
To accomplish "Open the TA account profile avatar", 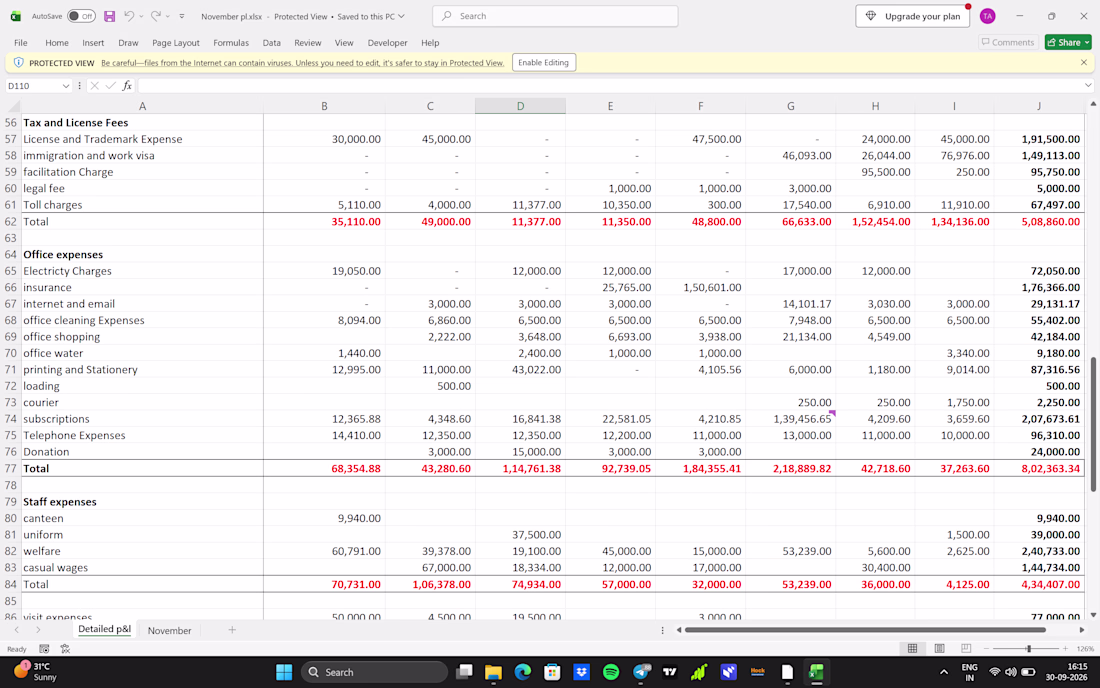I will click(x=987, y=16).
